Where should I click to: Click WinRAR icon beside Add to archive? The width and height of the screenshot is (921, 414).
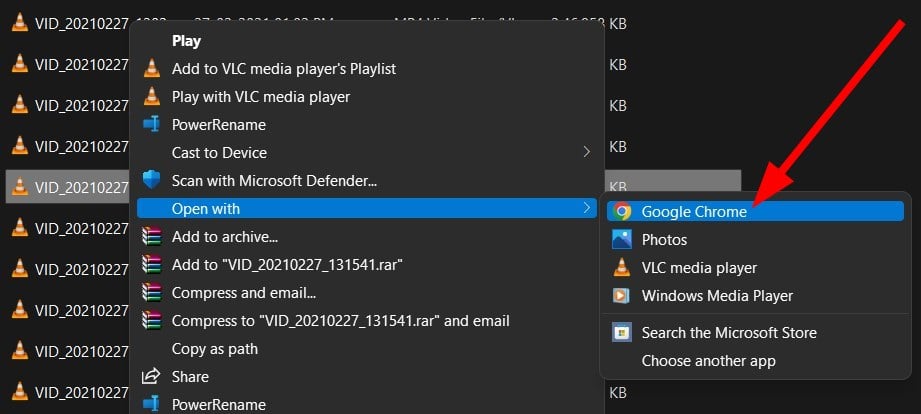pyautogui.click(x=152, y=237)
